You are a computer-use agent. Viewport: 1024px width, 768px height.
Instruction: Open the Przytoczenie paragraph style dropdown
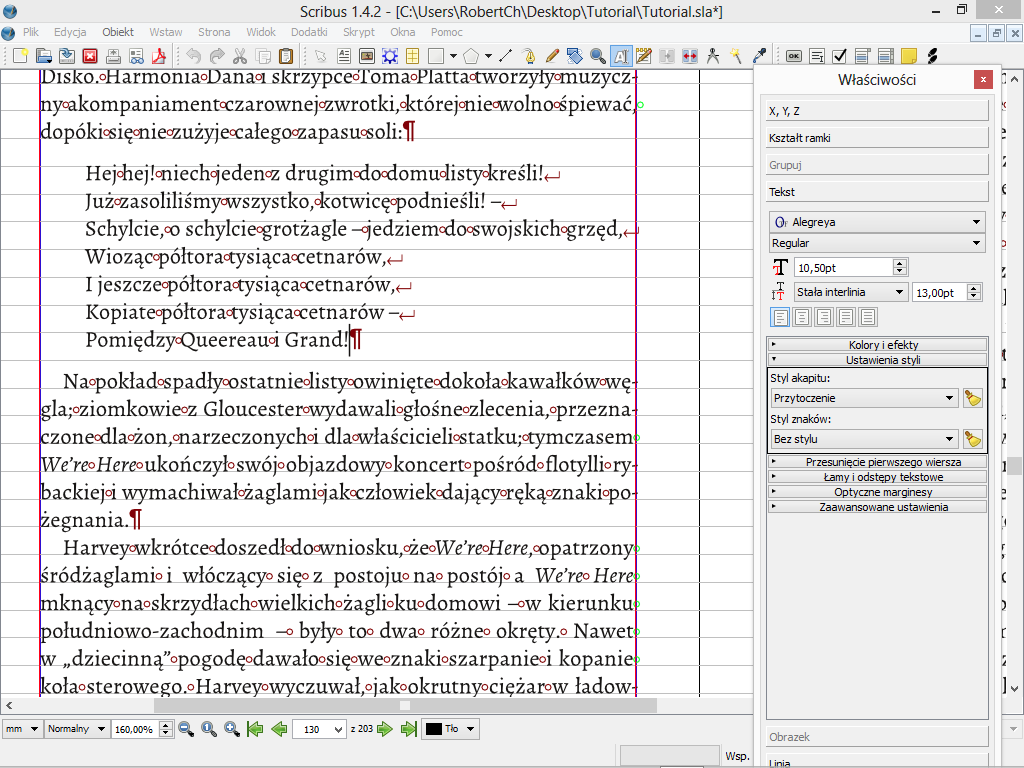(x=864, y=398)
